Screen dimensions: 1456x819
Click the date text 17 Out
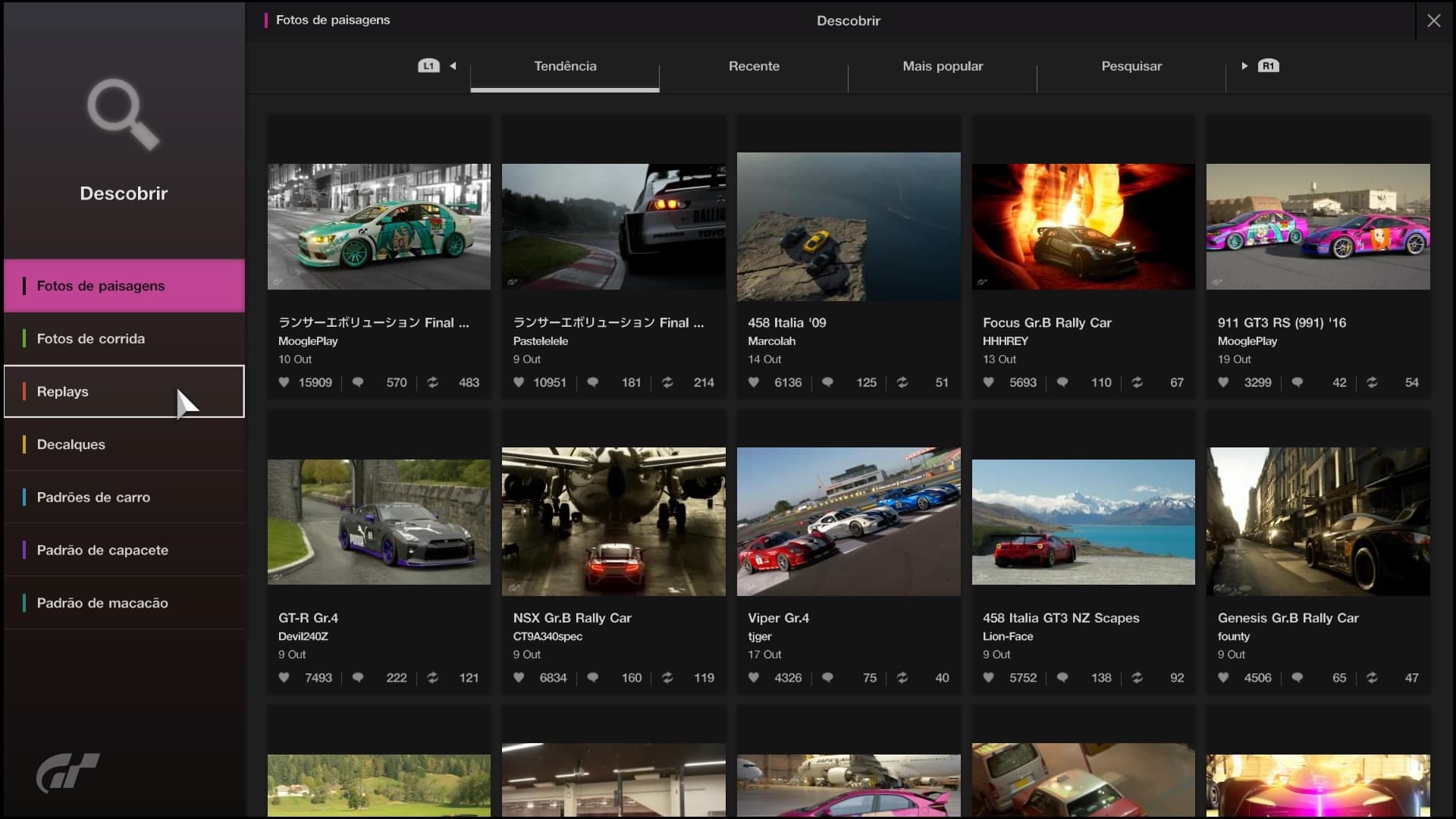pos(764,654)
